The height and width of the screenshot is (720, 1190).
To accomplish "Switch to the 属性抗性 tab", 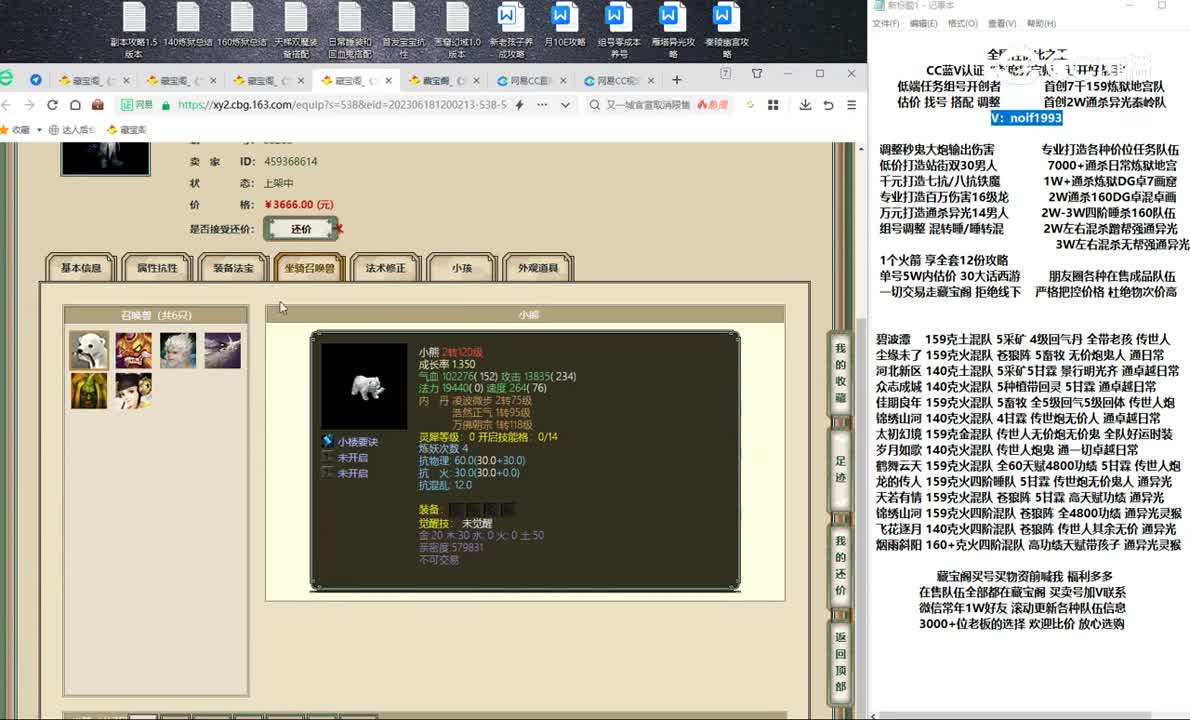I will point(157,268).
